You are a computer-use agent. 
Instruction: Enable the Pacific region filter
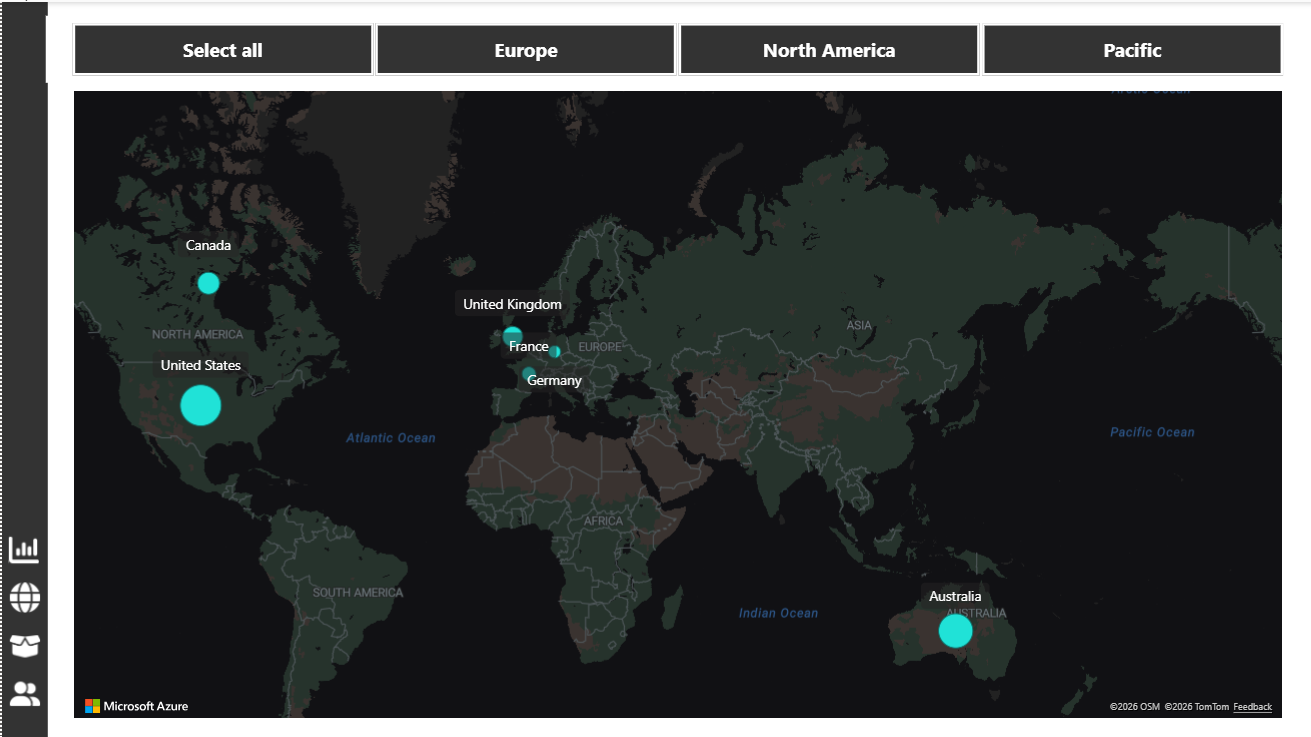click(x=1132, y=49)
